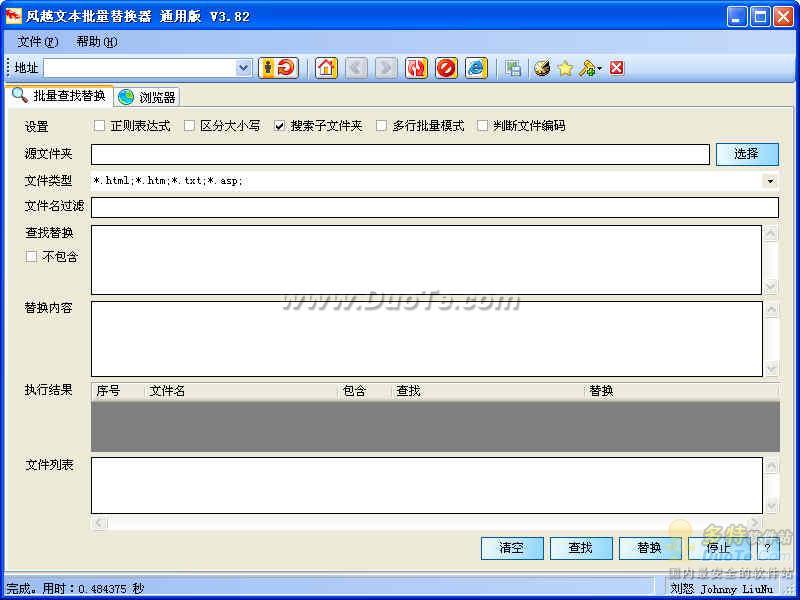
Task: Click the paint palette icon in toolbar
Action: coord(542,68)
